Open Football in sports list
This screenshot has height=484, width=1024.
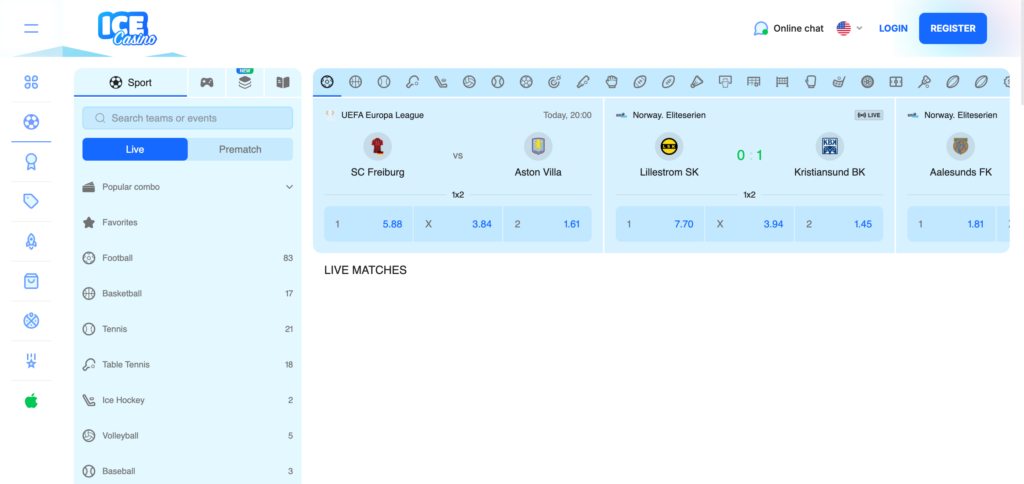coord(187,258)
